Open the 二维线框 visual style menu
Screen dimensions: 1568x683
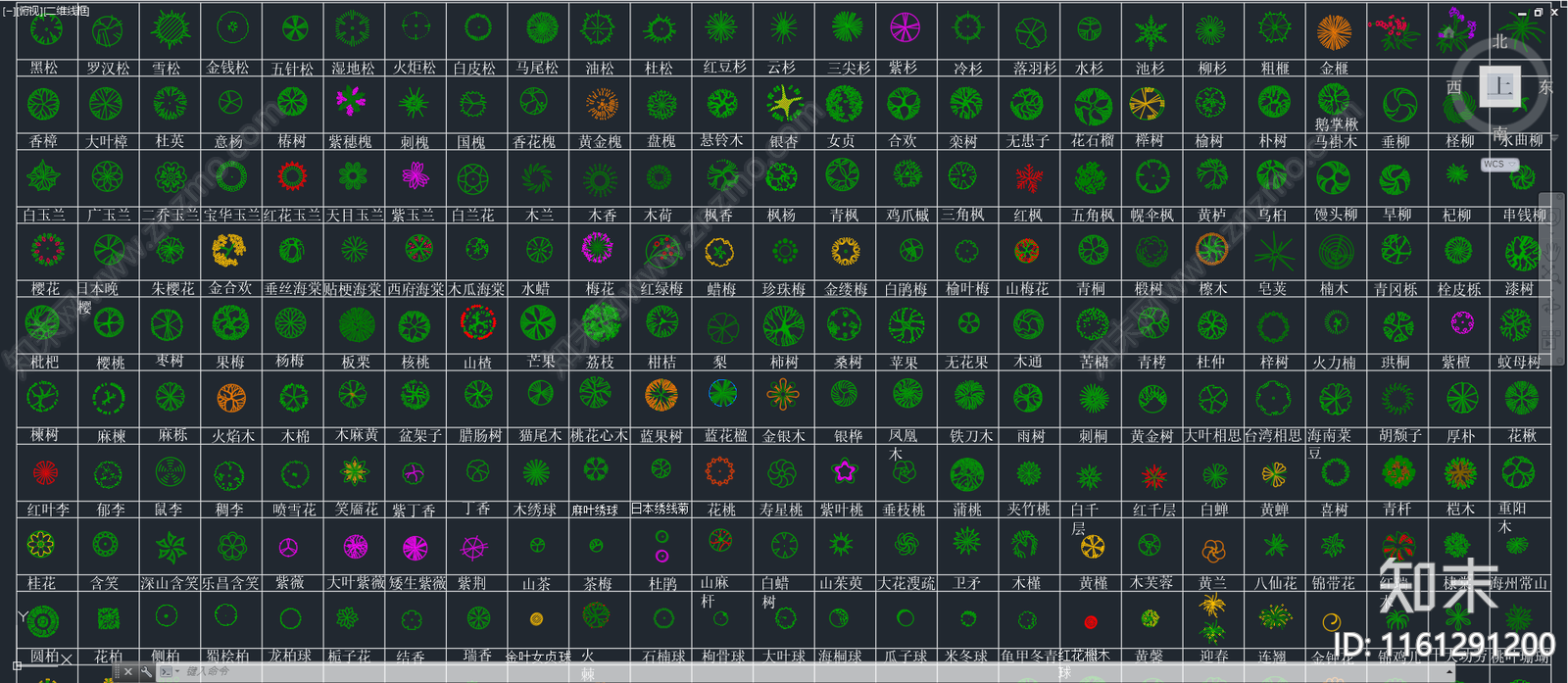coord(68,12)
